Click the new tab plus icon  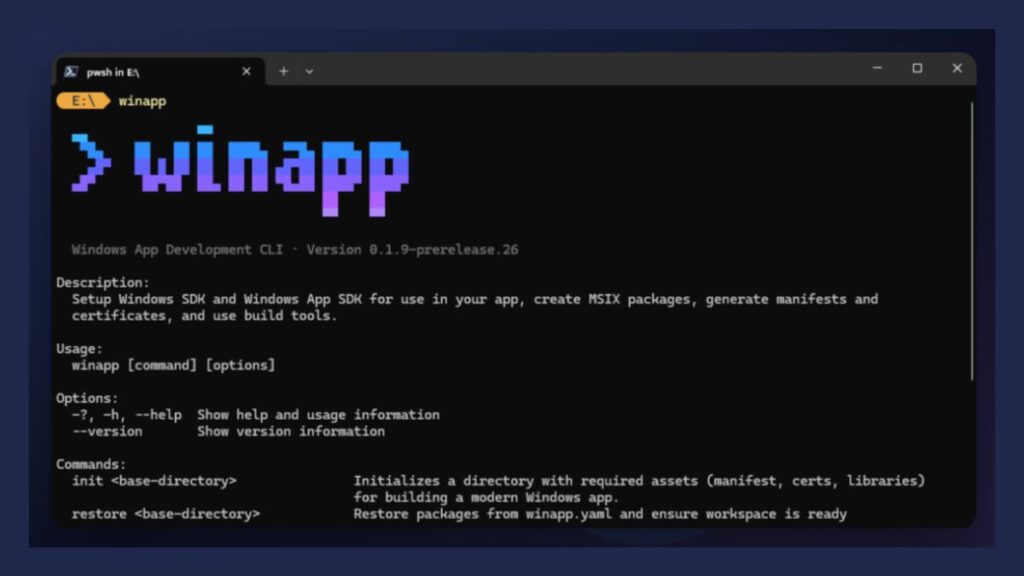click(x=283, y=71)
